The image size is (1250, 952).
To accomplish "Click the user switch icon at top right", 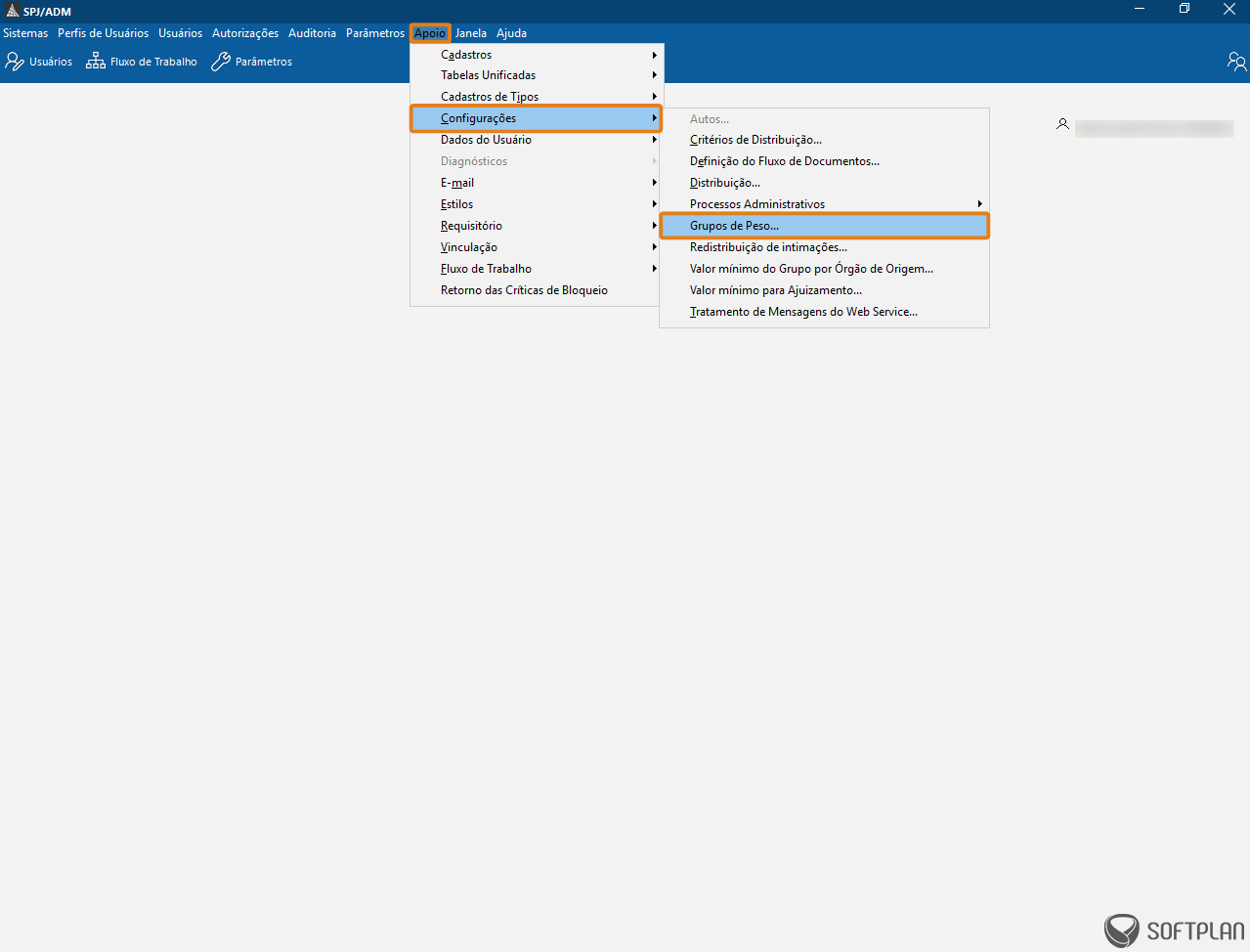I will coord(1236,62).
